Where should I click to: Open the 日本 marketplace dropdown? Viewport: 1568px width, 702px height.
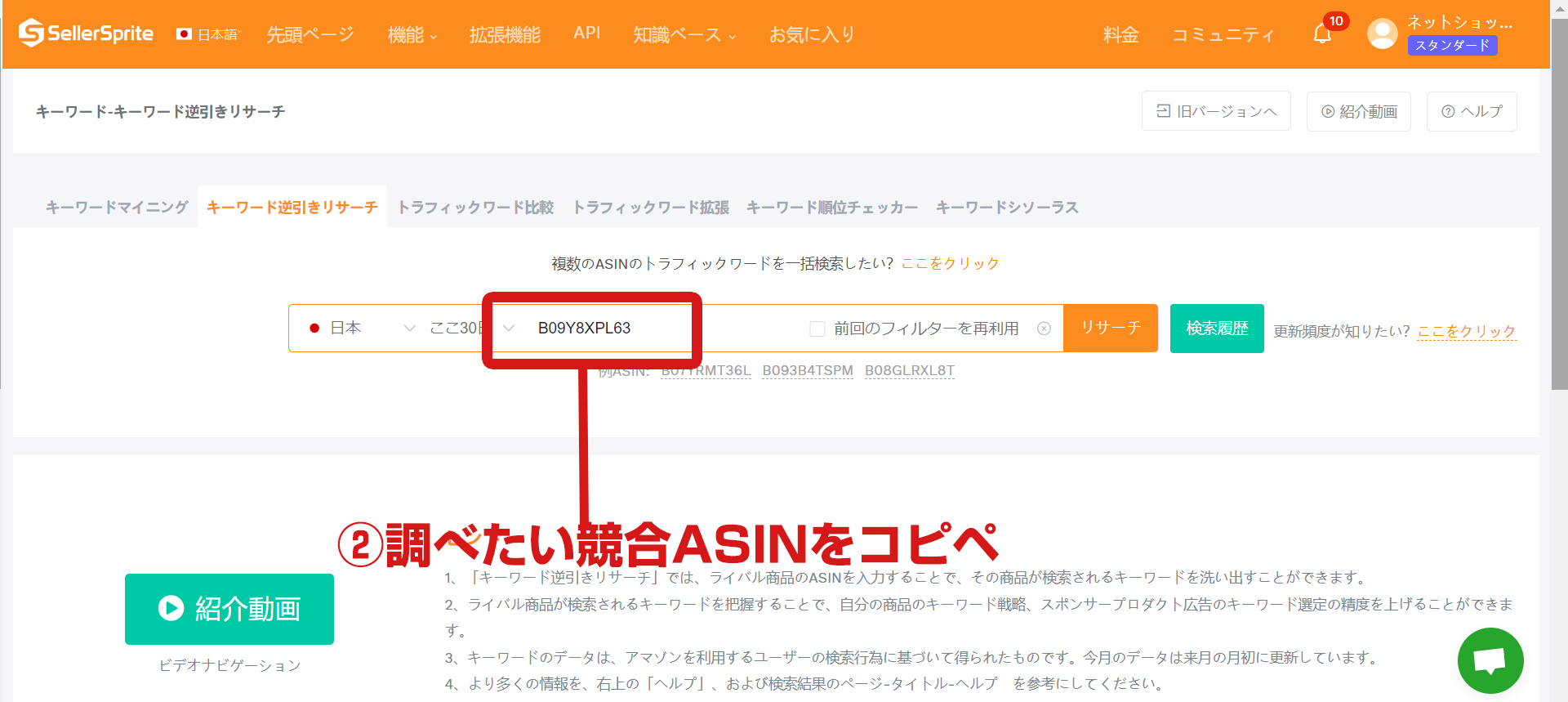[362, 328]
